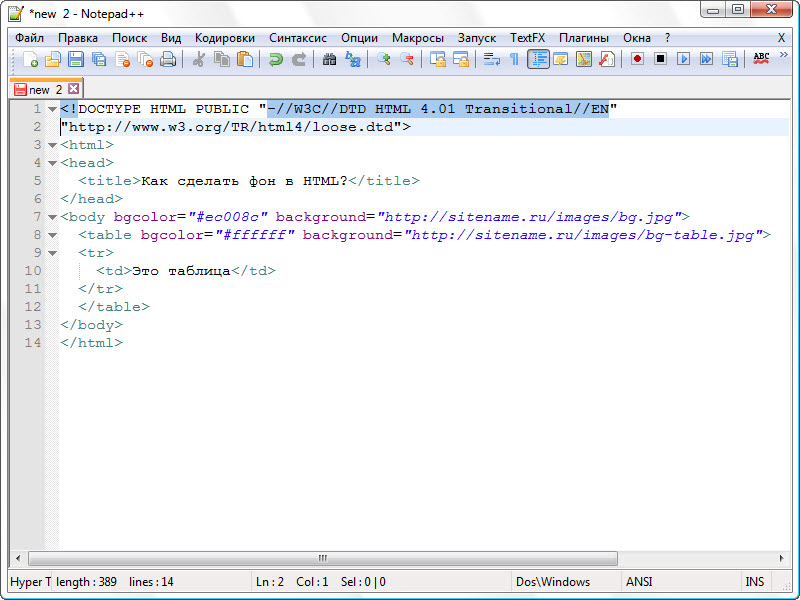The width and height of the screenshot is (800, 600).
Task: Collapse the body tag fold marker
Action: click(52, 217)
